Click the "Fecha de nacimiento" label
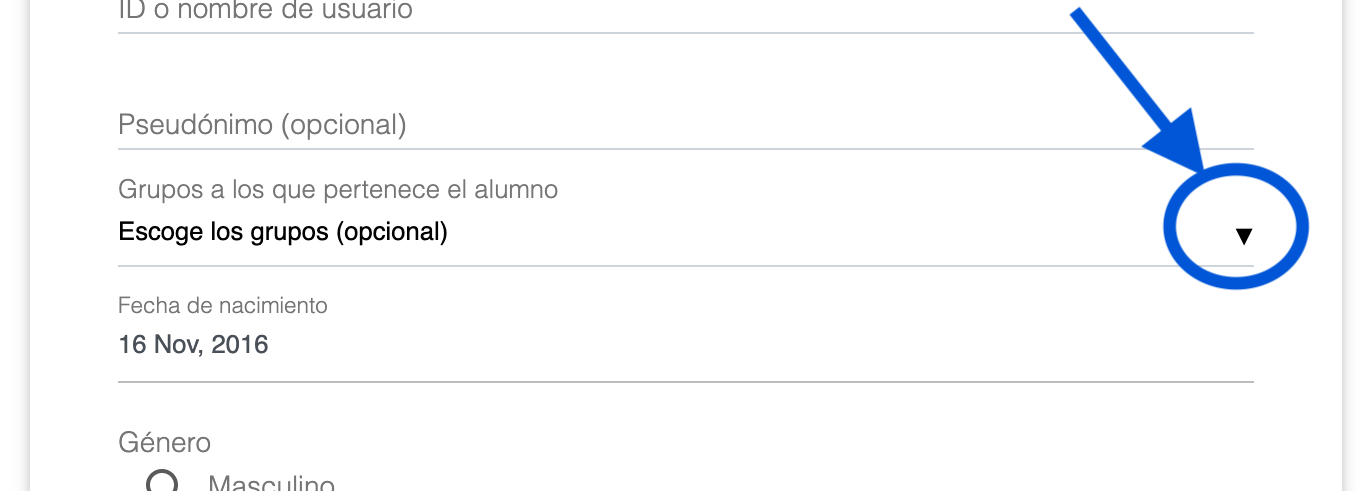The width and height of the screenshot is (1365, 491). click(x=222, y=305)
